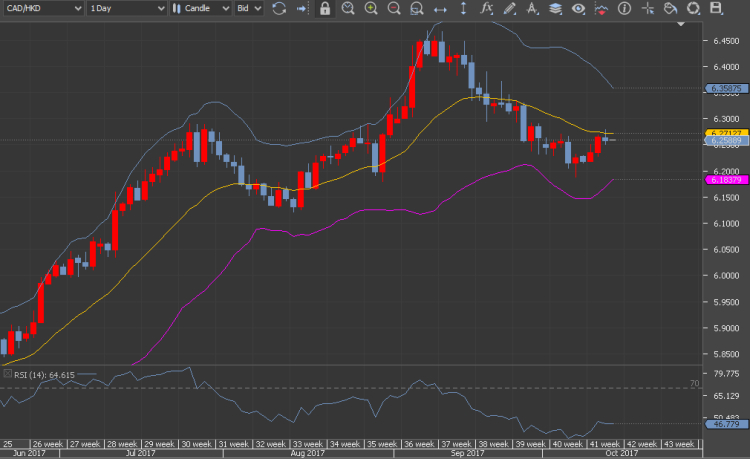
Task: Select the pencil drawing tool
Action: (509, 9)
